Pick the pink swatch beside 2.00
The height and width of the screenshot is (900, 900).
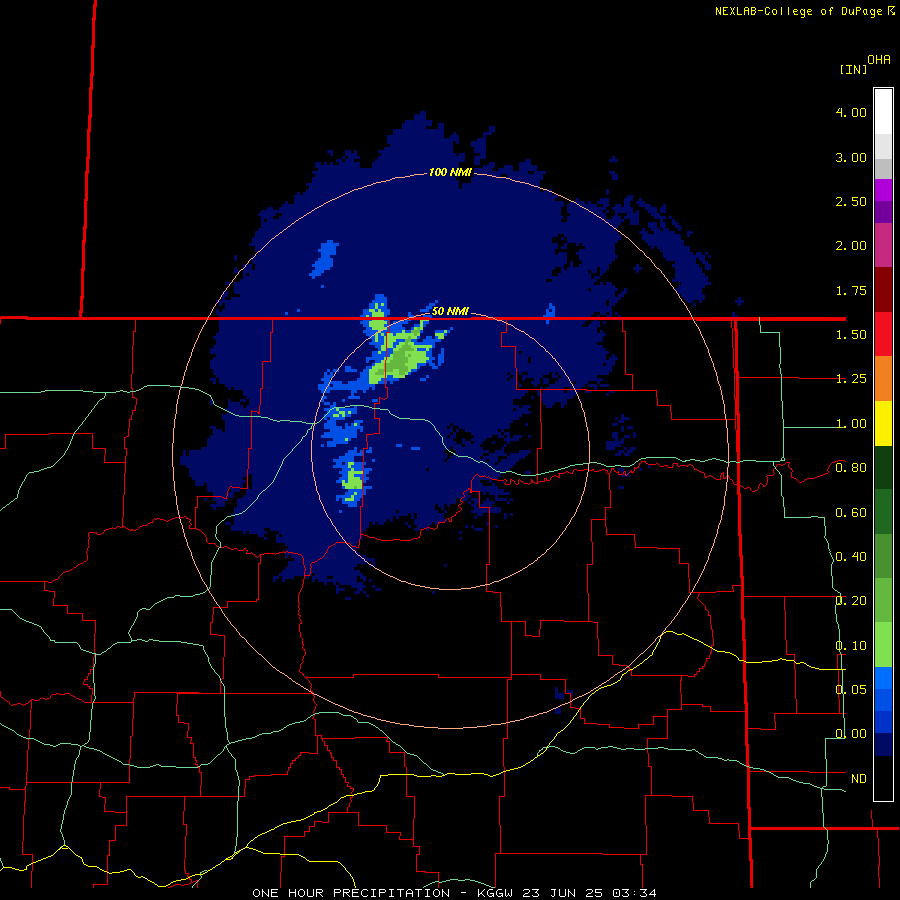coord(883,245)
